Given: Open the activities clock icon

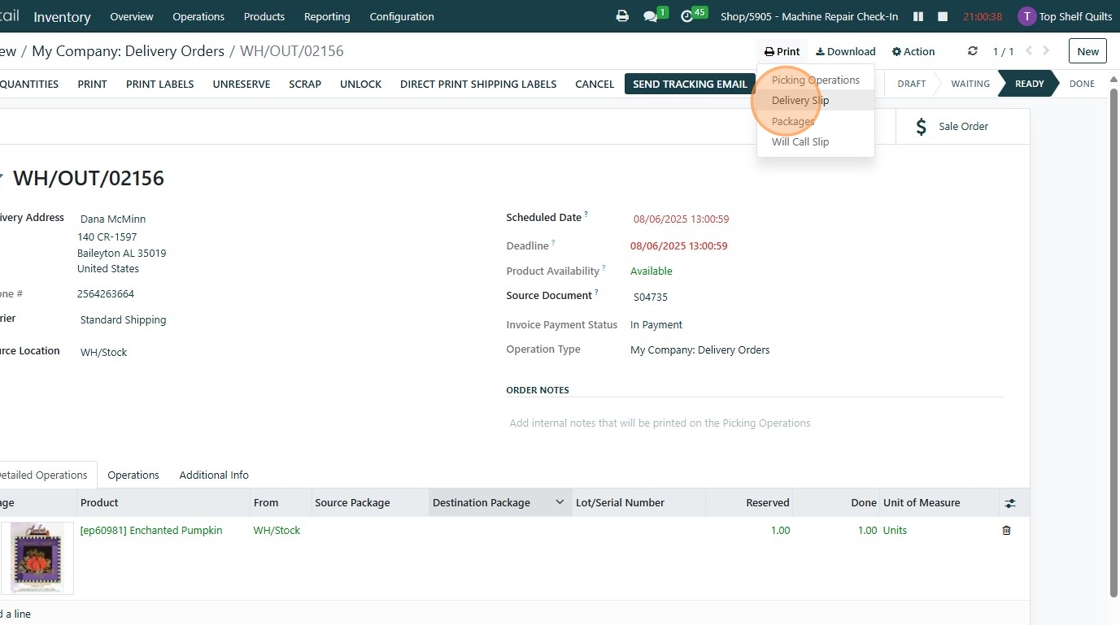Looking at the screenshot, I should (687, 16).
